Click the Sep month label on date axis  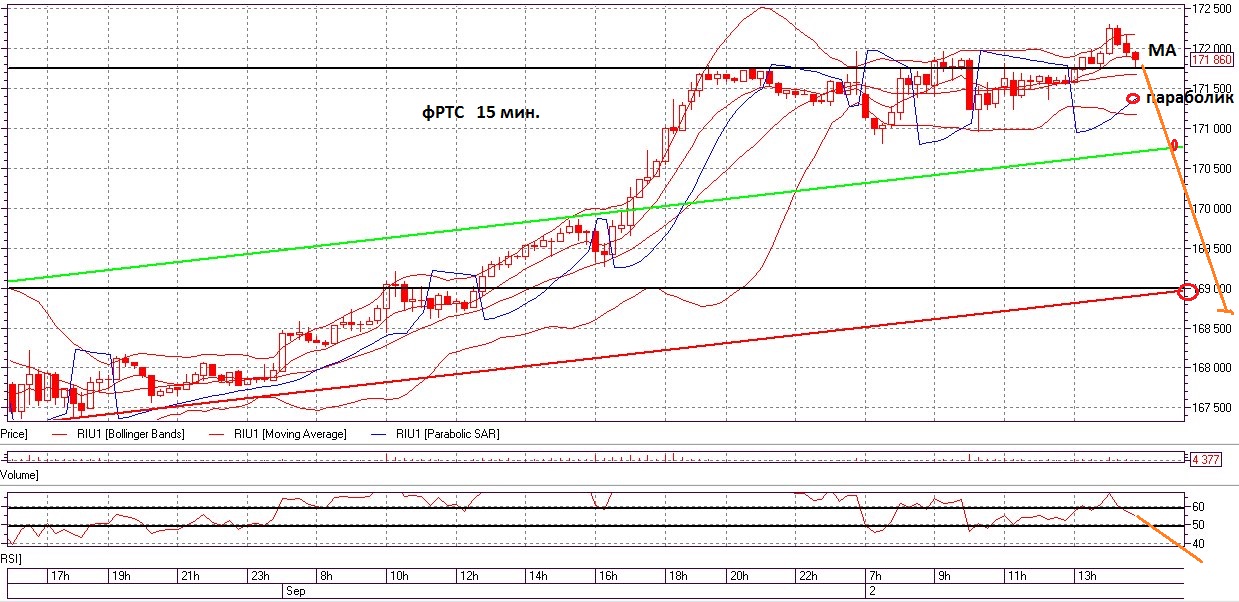(x=295, y=591)
